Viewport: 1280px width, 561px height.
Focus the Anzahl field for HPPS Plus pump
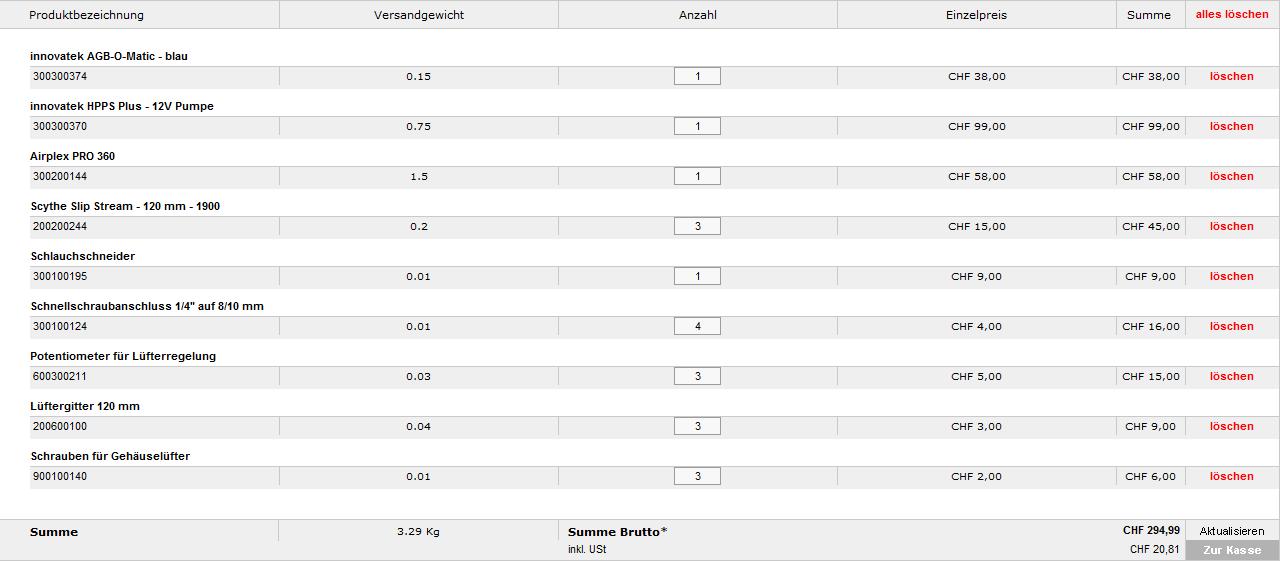[697, 126]
